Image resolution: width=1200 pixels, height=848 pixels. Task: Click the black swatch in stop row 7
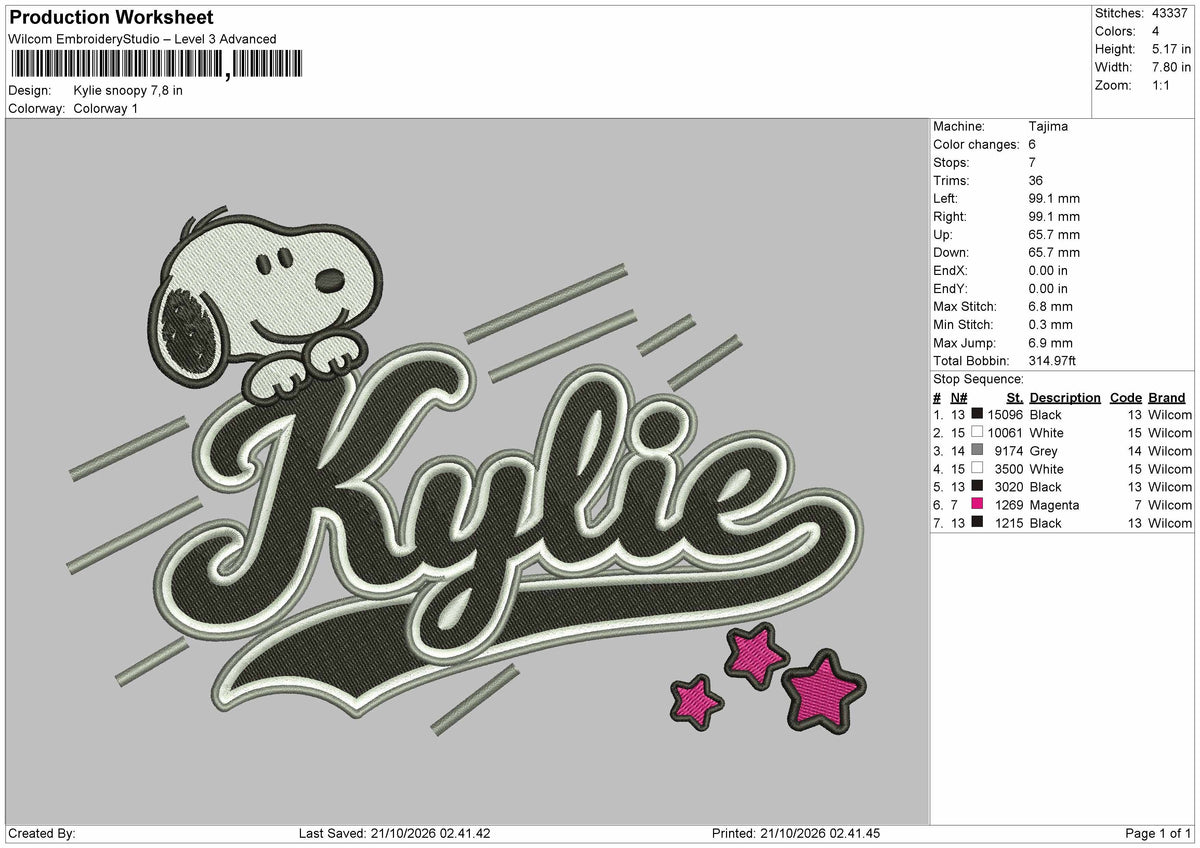(977, 522)
